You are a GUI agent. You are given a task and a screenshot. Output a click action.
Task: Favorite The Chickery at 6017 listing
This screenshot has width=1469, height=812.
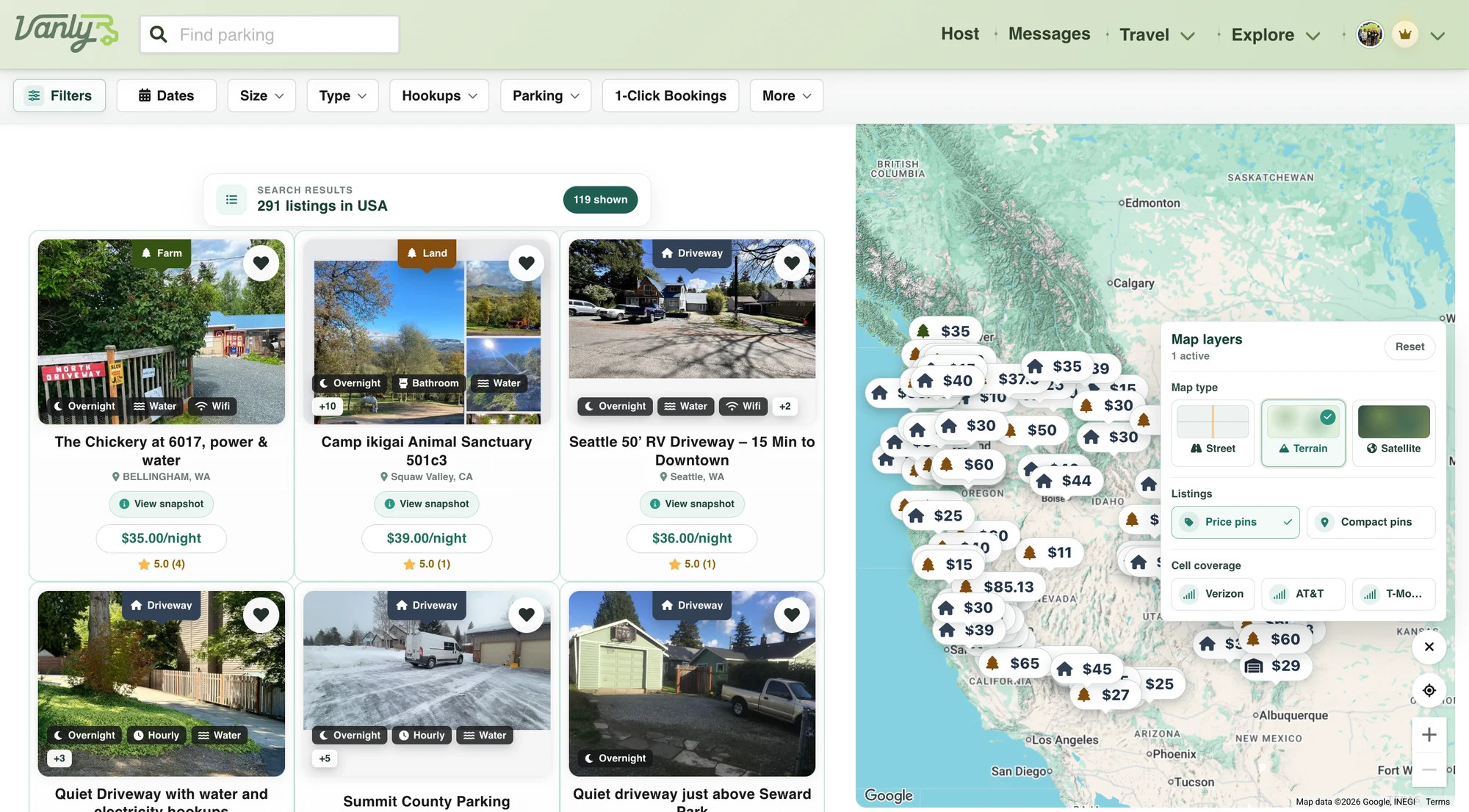tap(261, 263)
